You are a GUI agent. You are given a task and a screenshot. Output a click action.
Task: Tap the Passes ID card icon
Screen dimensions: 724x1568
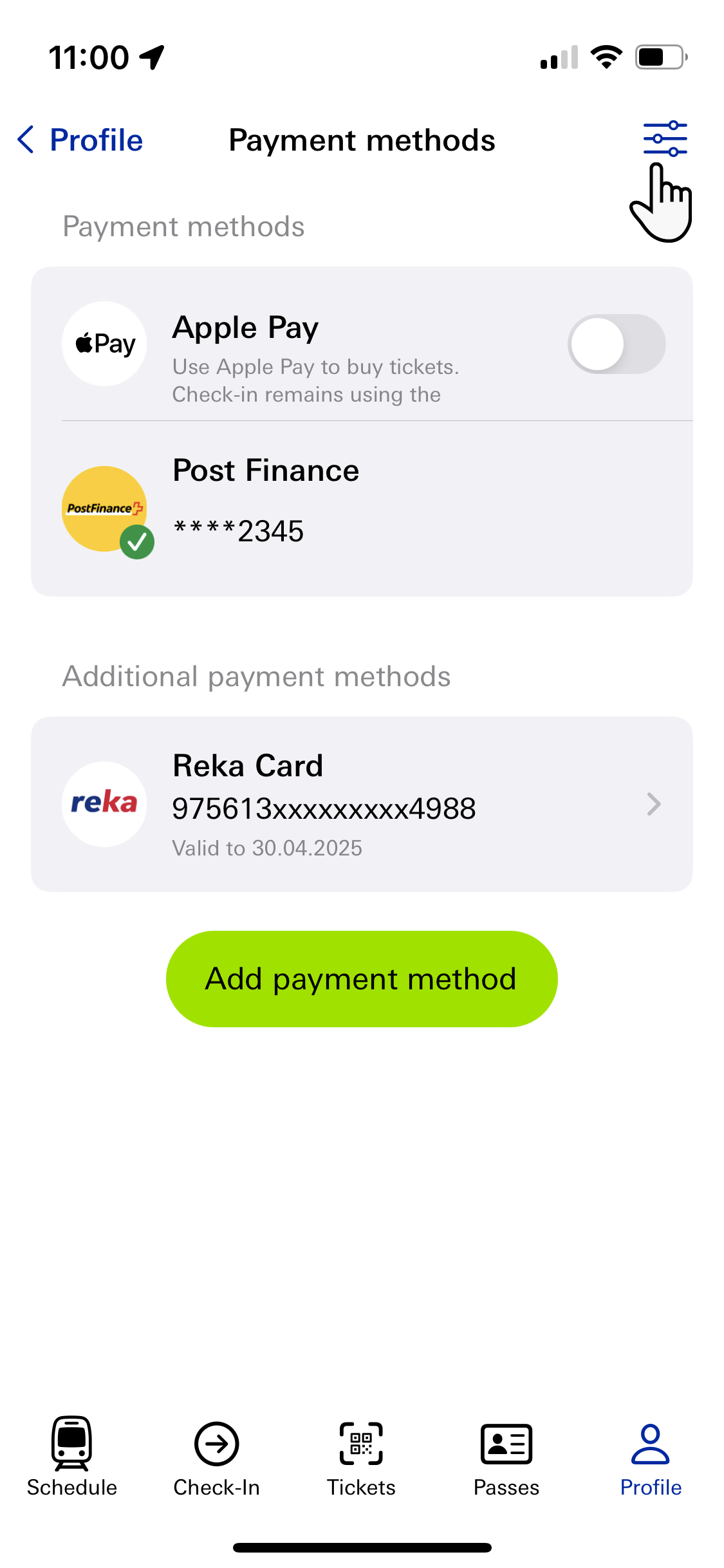[x=506, y=1444]
